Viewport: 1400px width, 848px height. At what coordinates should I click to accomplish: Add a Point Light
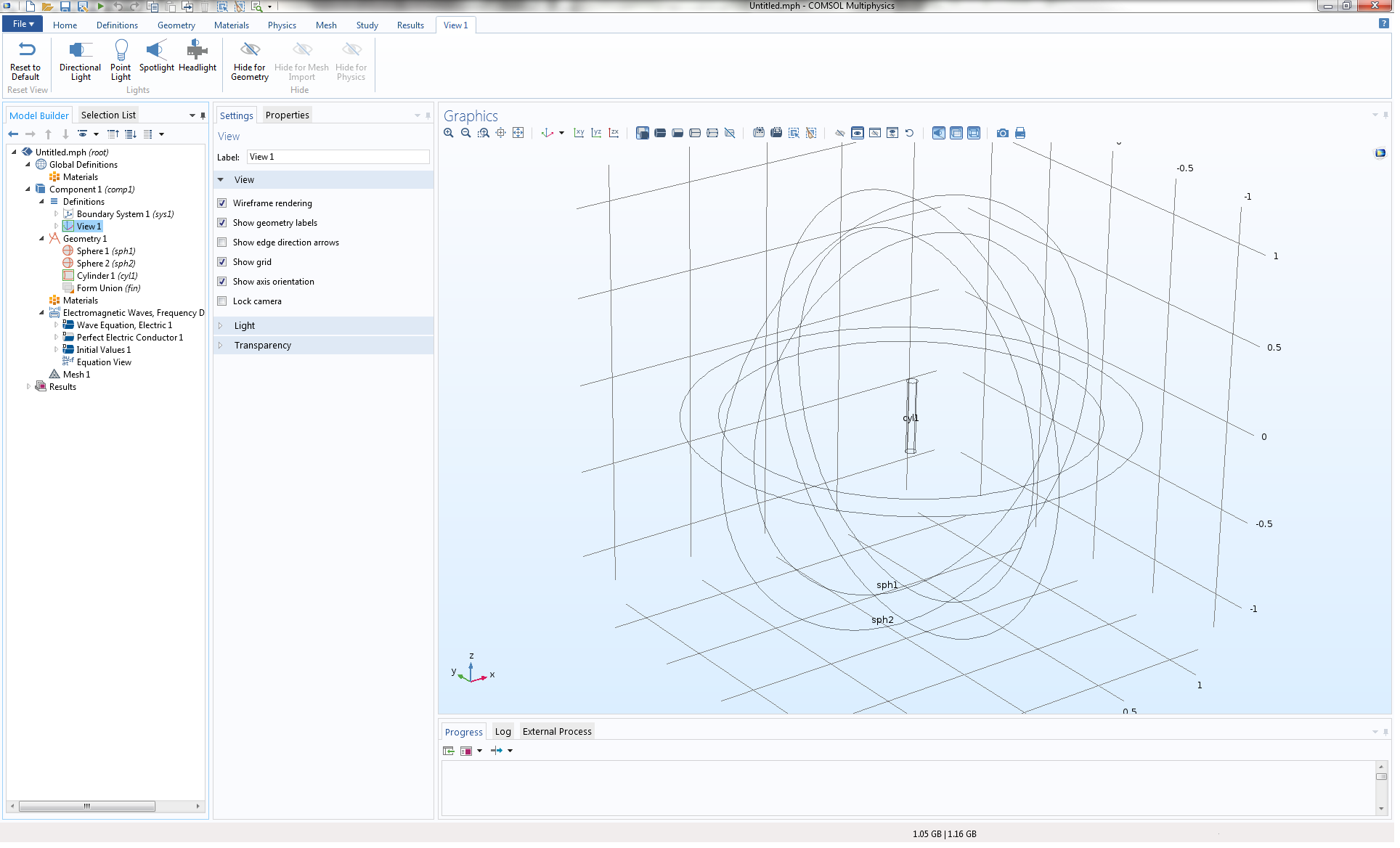[x=121, y=50]
